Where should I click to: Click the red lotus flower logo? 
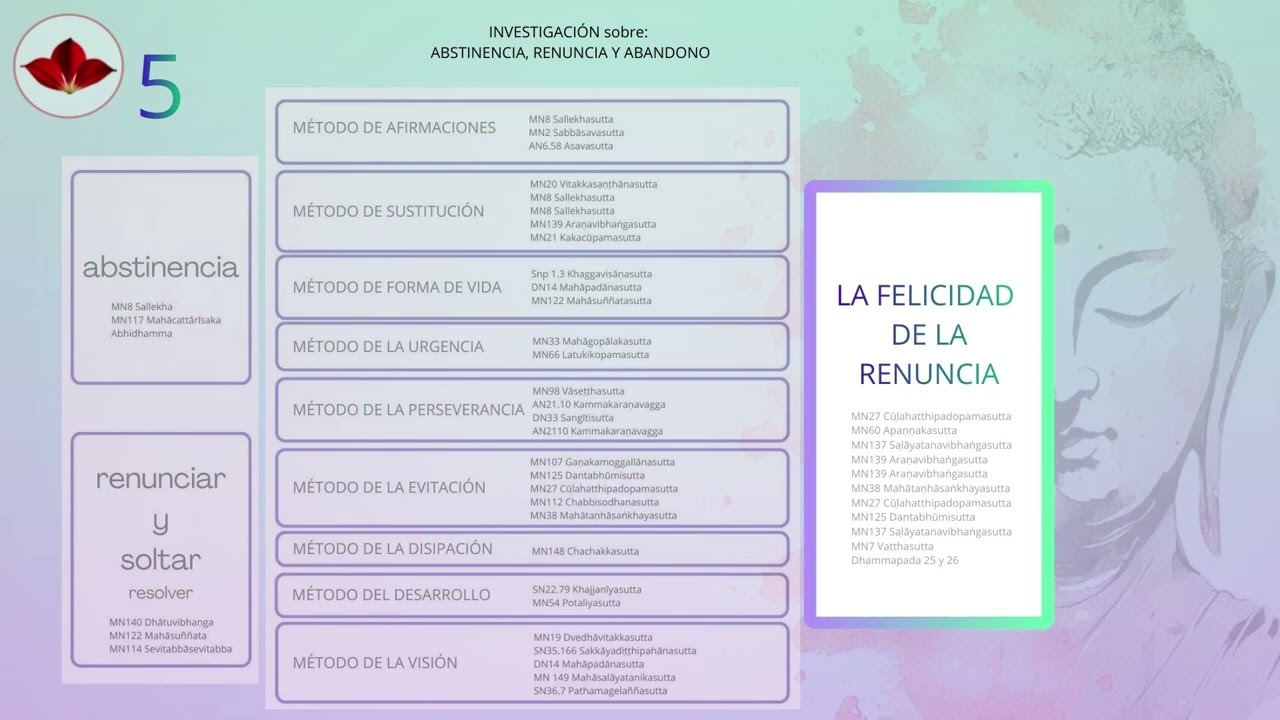click(x=68, y=68)
